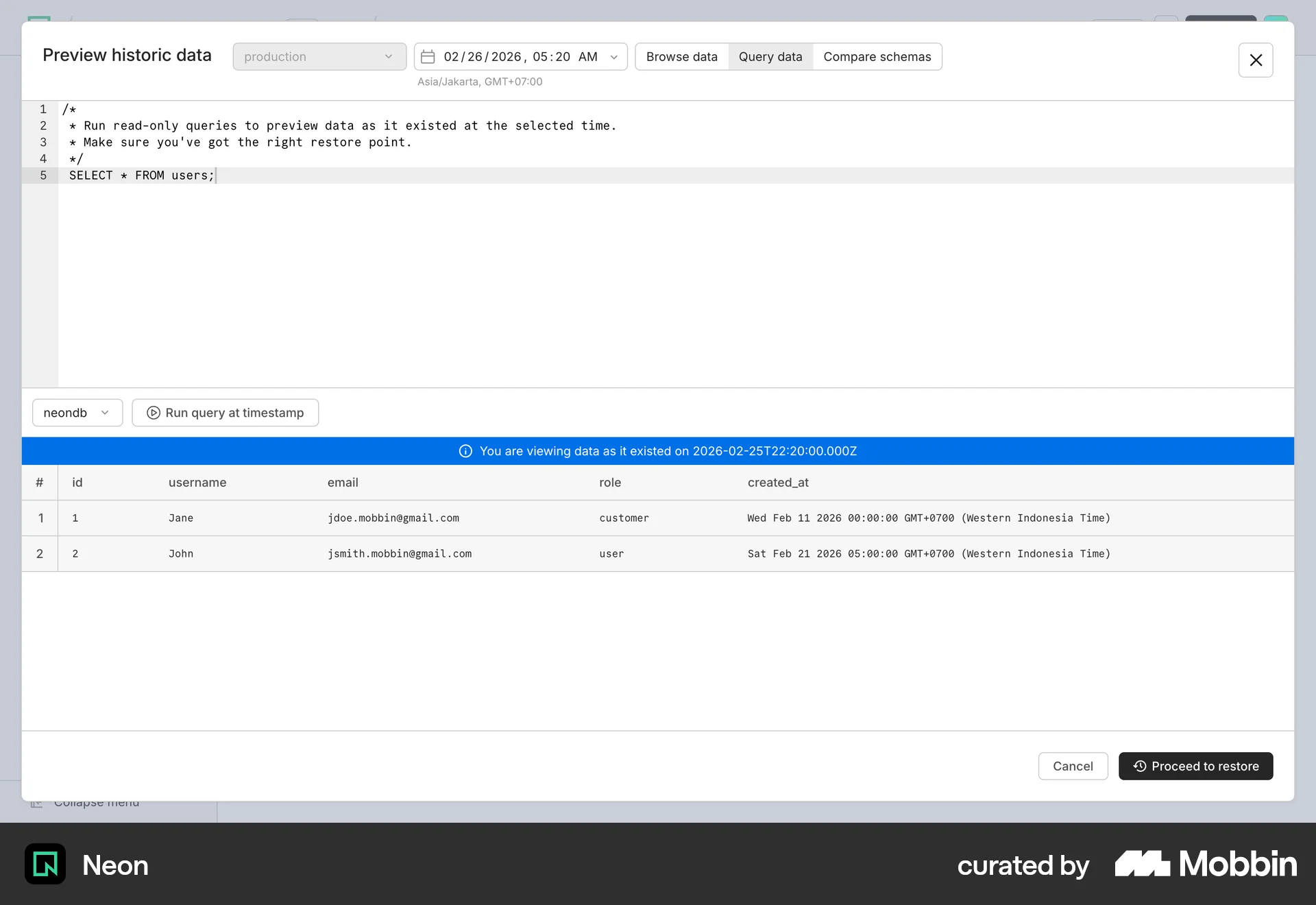
Task: Click the SELECT * FROM users; query line
Action: pyautogui.click(x=142, y=176)
